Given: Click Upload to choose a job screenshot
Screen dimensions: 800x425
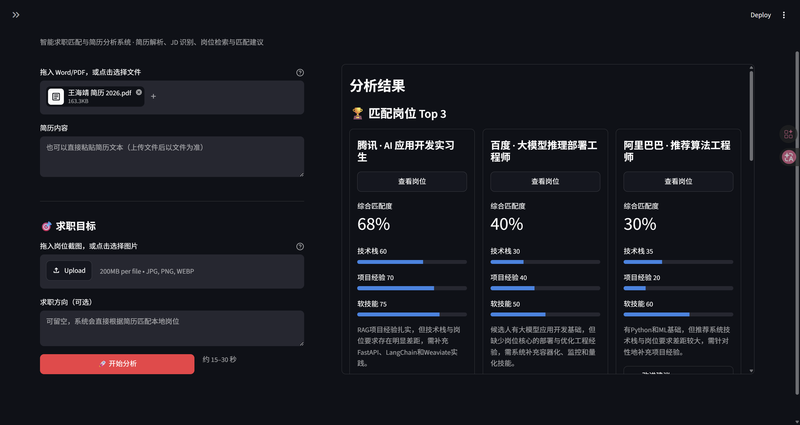Looking at the screenshot, I should [x=69, y=270].
